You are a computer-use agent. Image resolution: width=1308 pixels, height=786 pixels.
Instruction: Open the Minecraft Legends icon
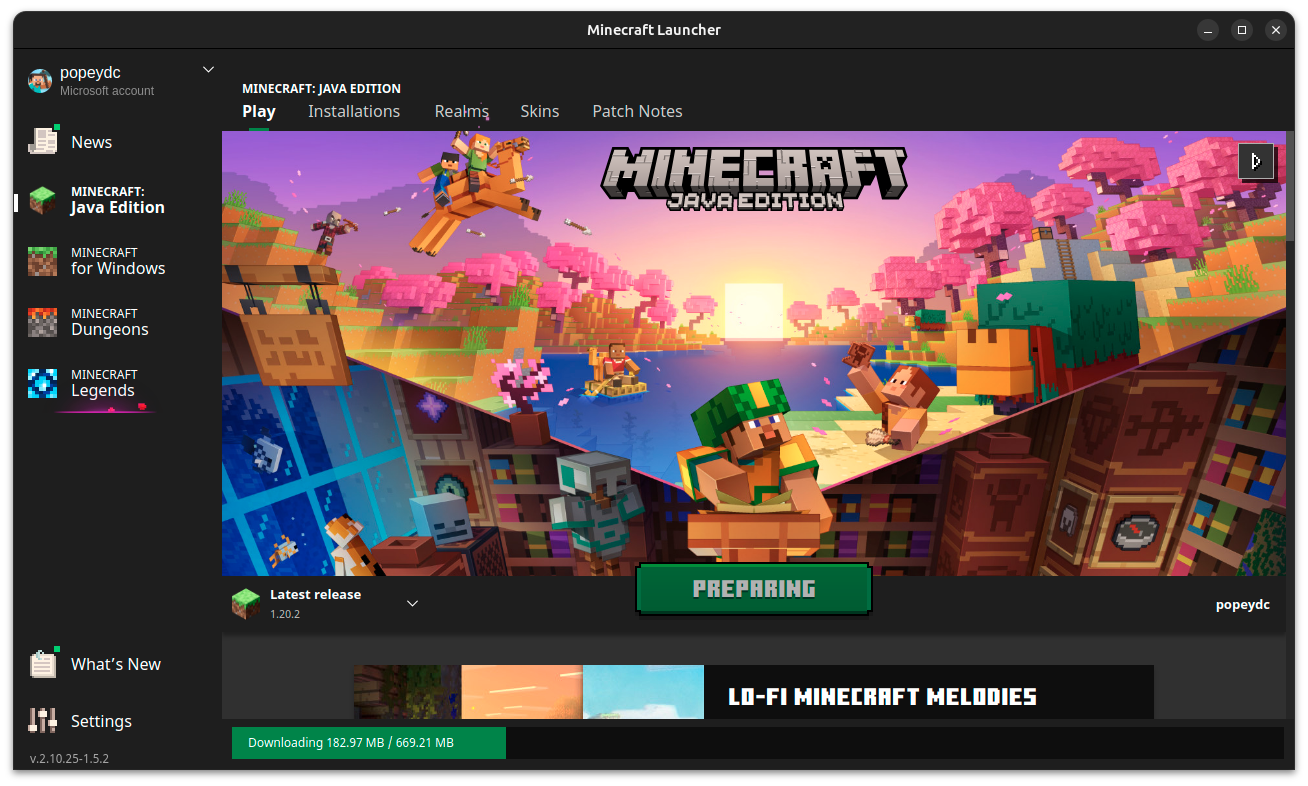[x=43, y=383]
